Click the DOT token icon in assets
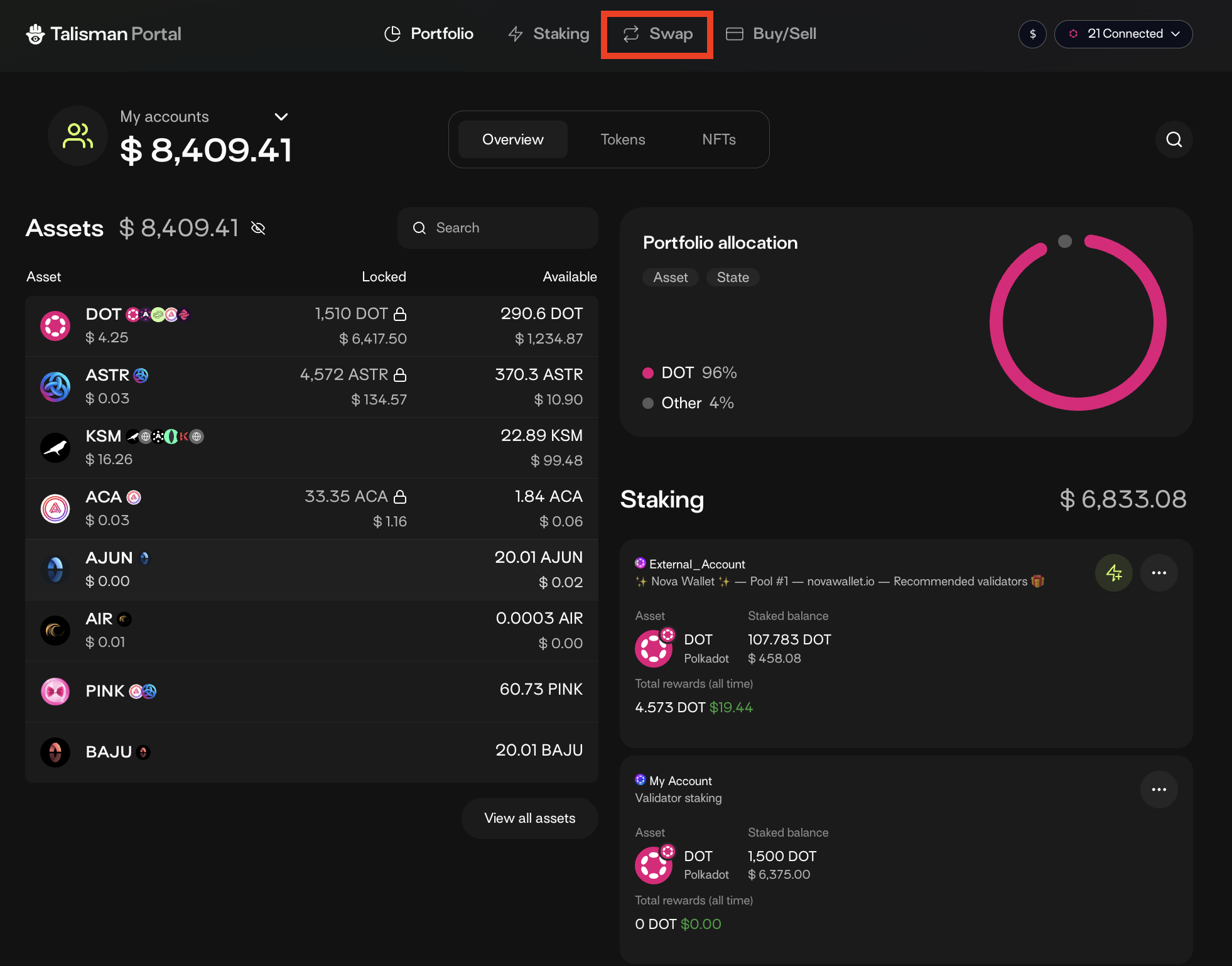 [55, 325]
